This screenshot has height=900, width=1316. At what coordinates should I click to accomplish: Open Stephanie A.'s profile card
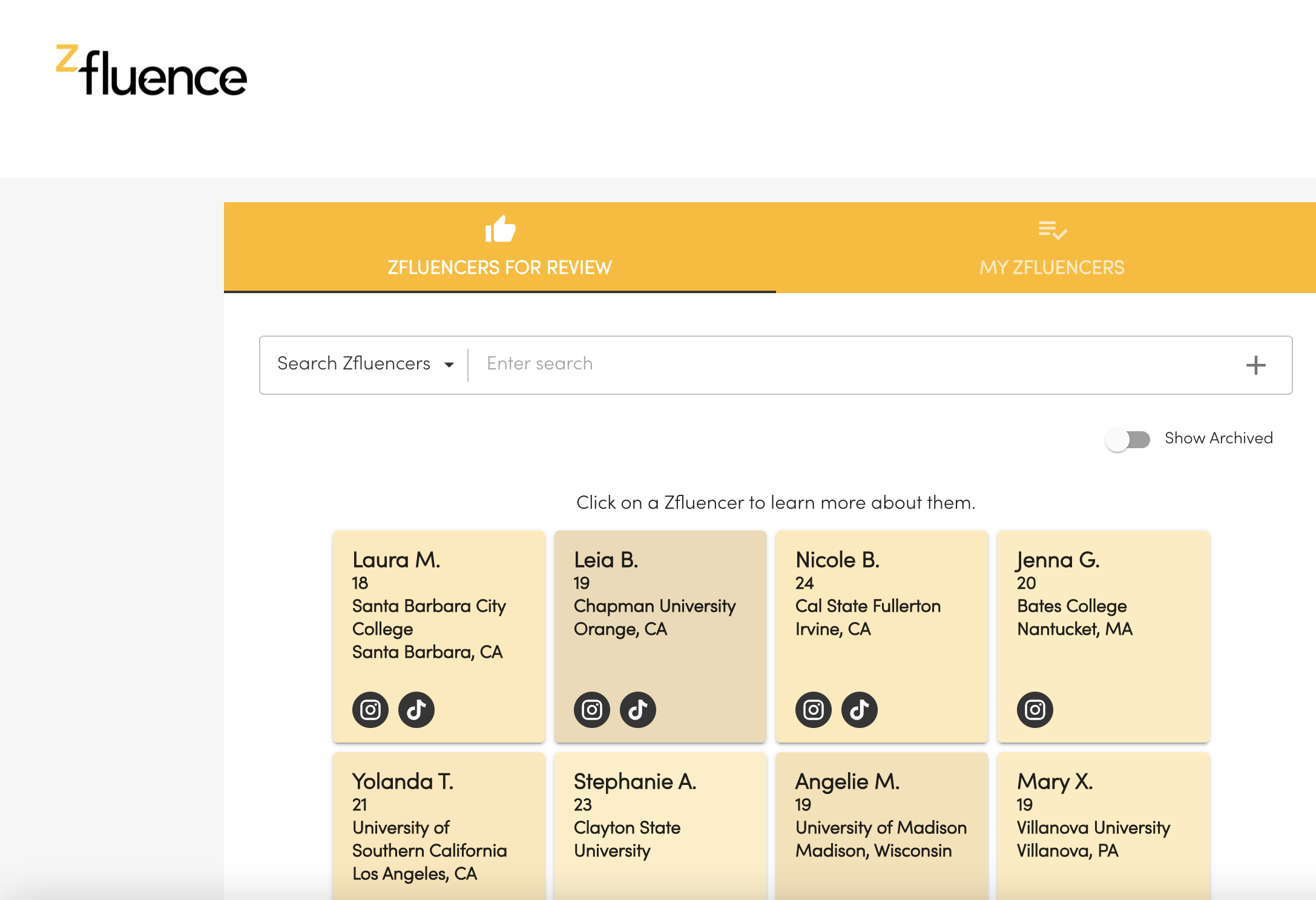(660, 826)
